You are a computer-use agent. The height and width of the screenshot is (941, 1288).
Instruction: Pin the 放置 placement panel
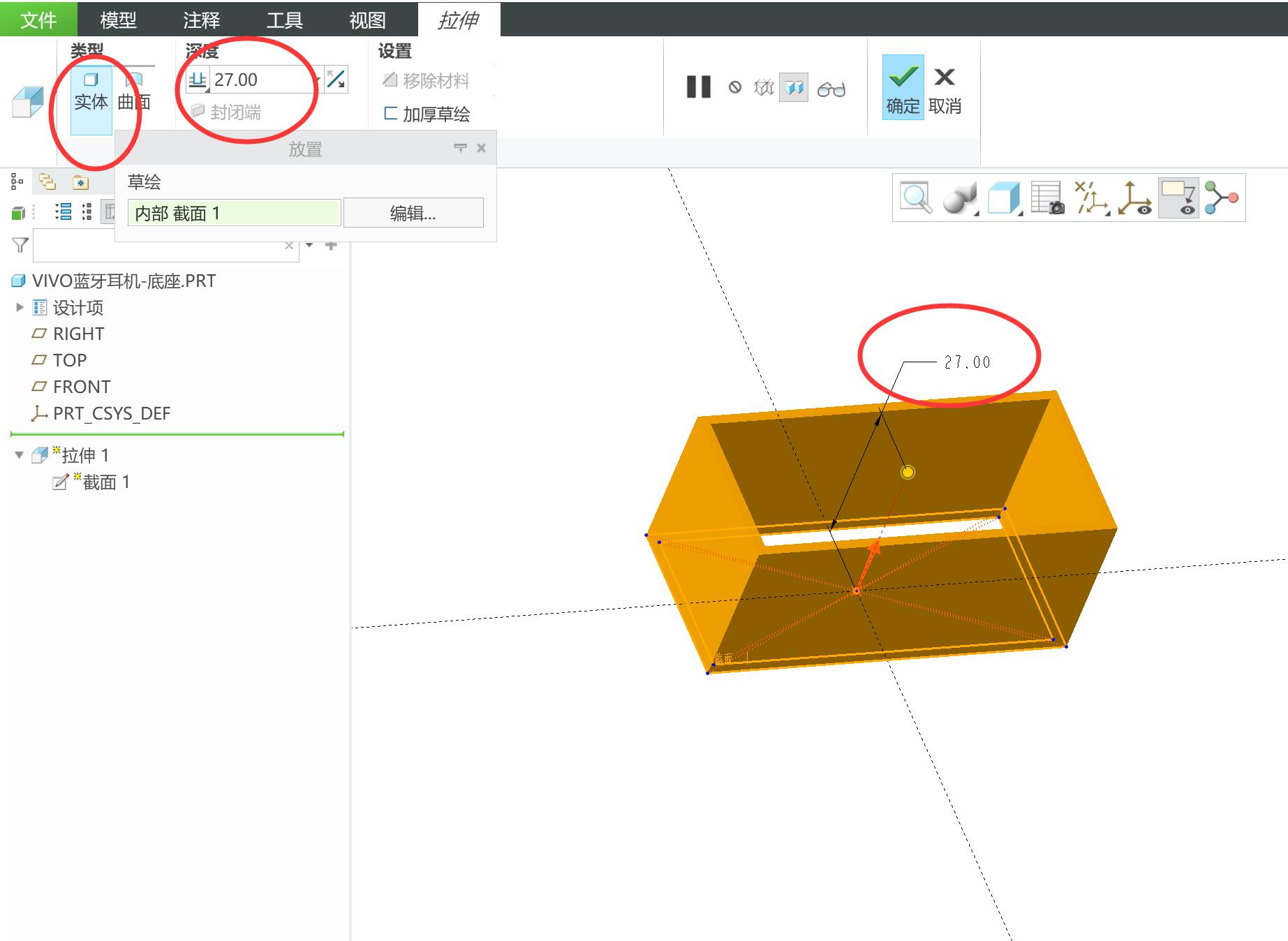pos(460,148)
